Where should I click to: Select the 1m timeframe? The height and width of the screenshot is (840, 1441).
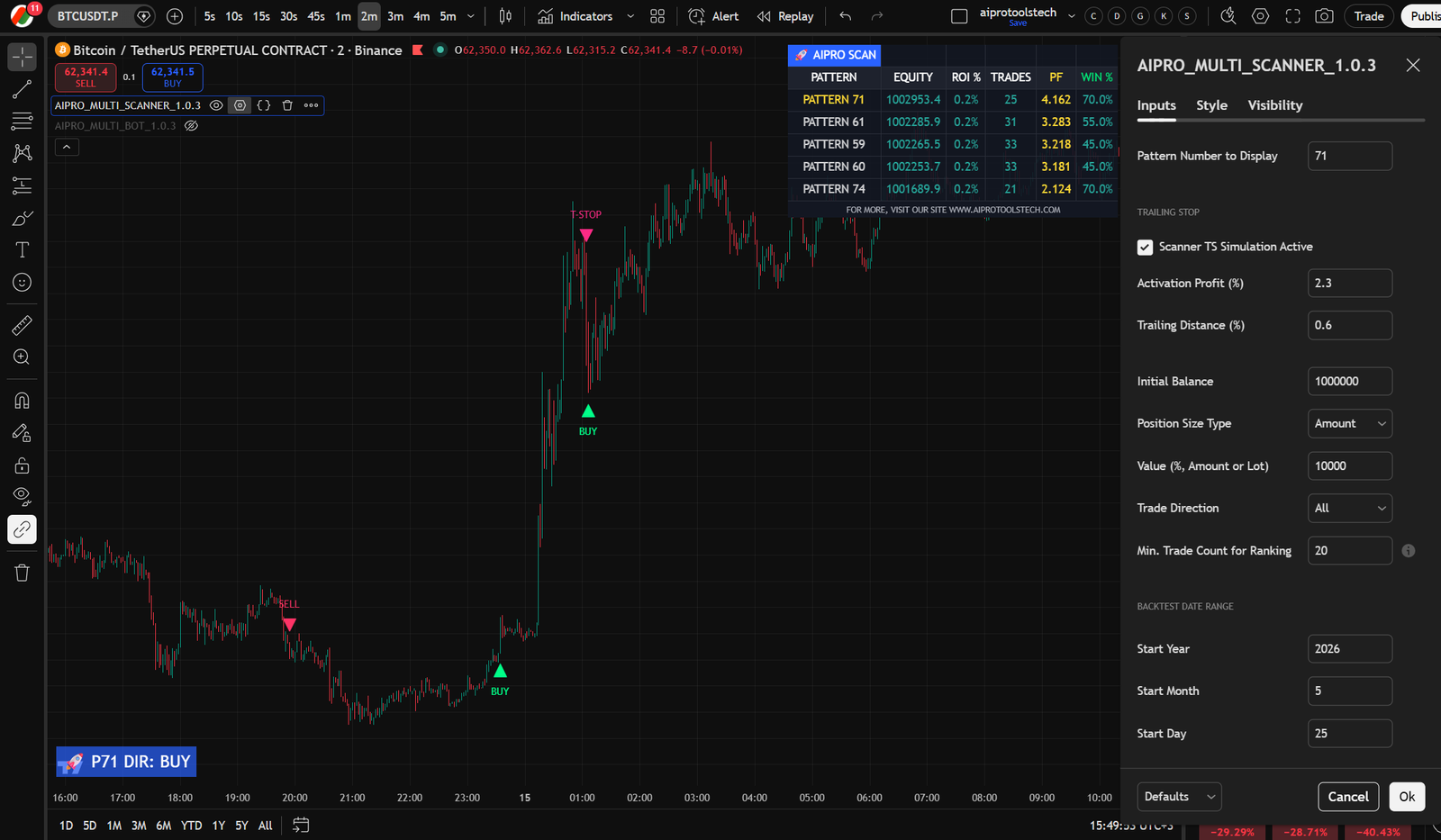342,16
